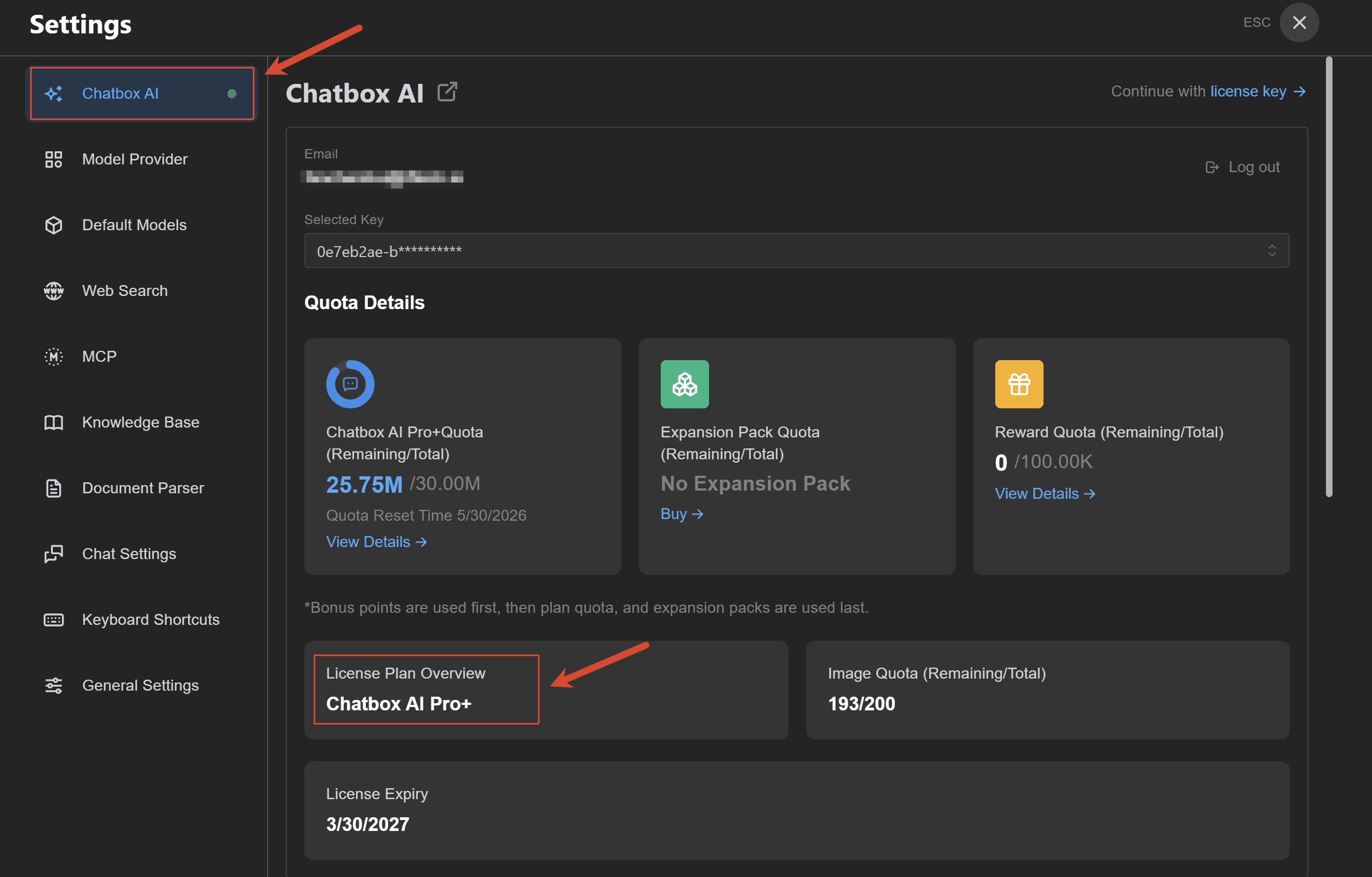This screenshot has height=877, width=1372.
Task: Click the Quota Details heading
Action: (364, 303)
